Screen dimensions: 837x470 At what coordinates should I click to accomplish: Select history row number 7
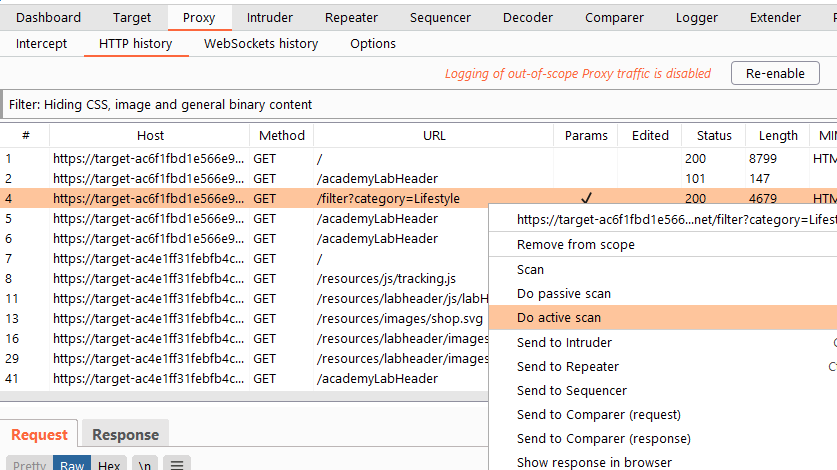pyautogui.click(x=244, y=258)
